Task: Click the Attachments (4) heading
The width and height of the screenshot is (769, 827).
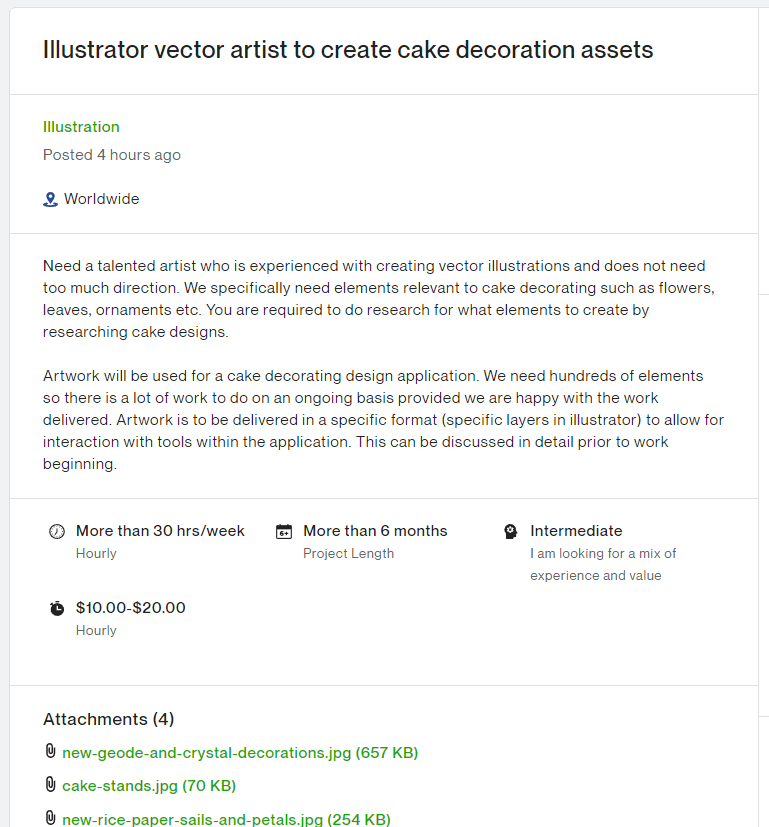Action: click(108, 719)
